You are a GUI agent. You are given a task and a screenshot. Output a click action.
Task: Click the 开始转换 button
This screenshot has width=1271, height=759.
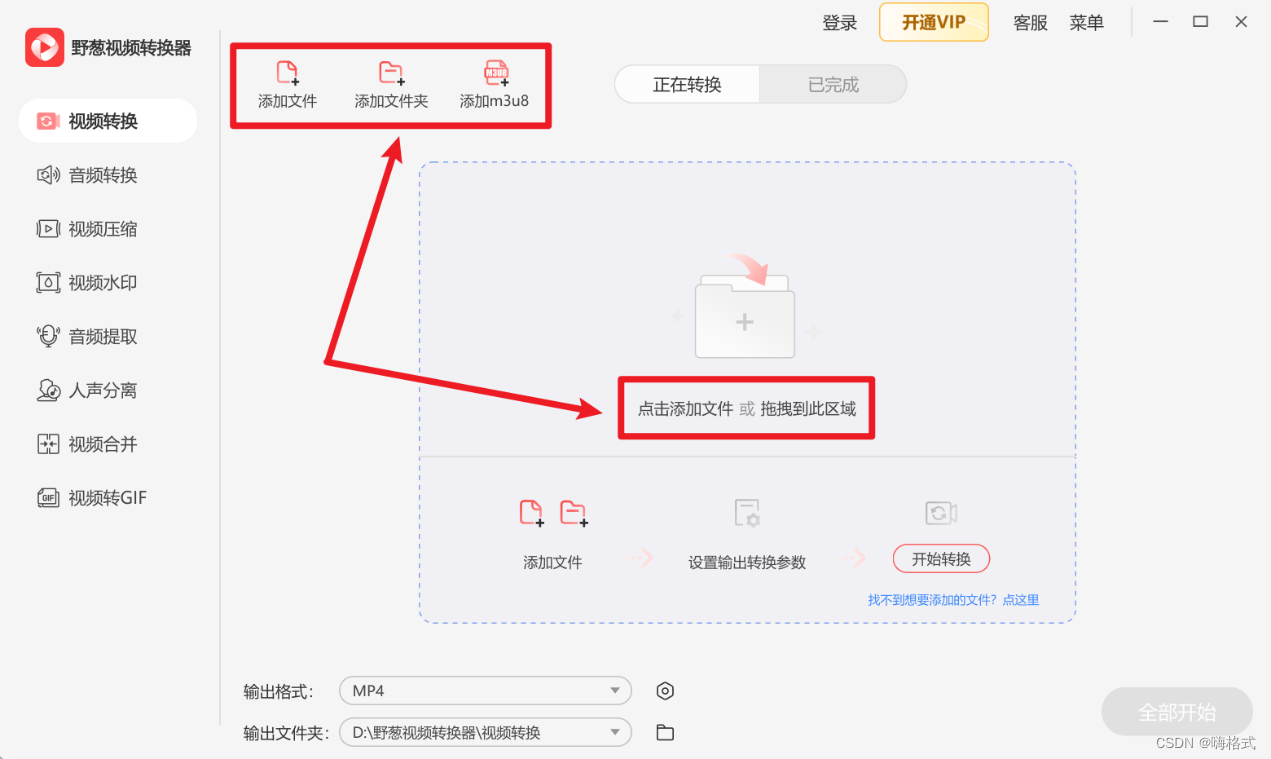[940, 558]
